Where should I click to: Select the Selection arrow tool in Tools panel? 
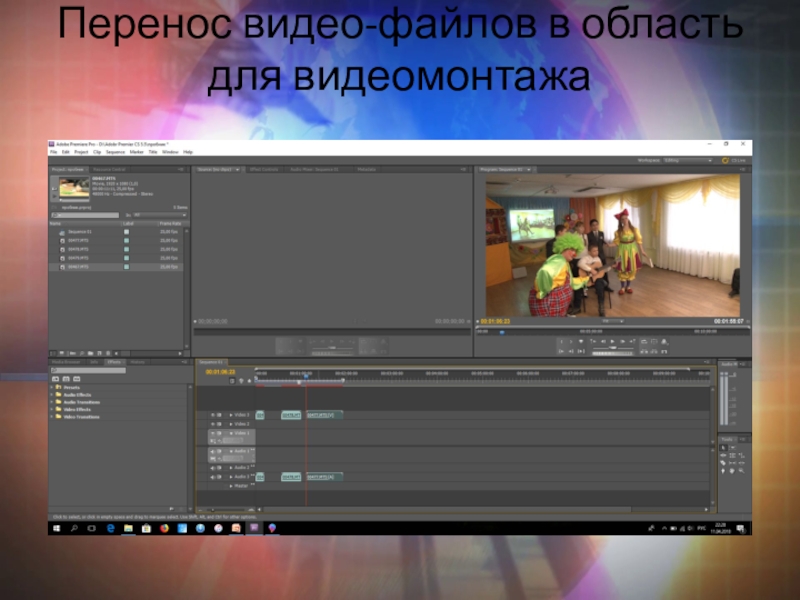click(x=723, y=449)
